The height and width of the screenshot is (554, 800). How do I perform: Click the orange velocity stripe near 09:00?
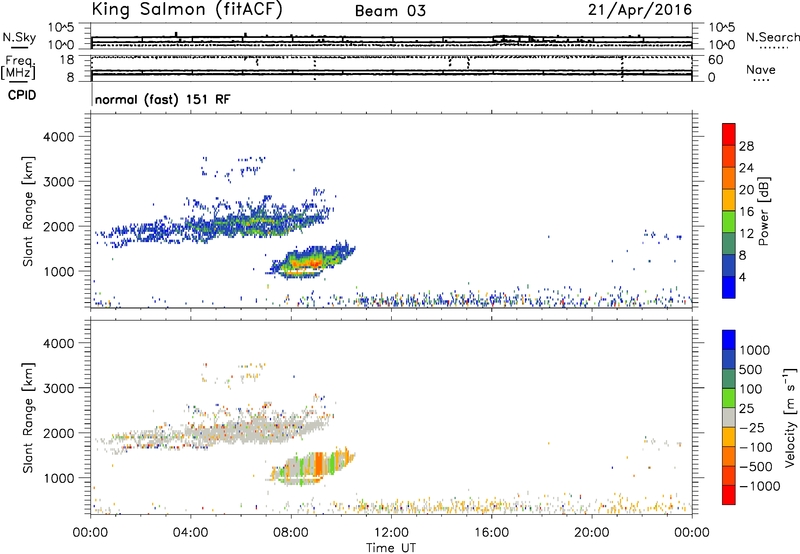319,464
